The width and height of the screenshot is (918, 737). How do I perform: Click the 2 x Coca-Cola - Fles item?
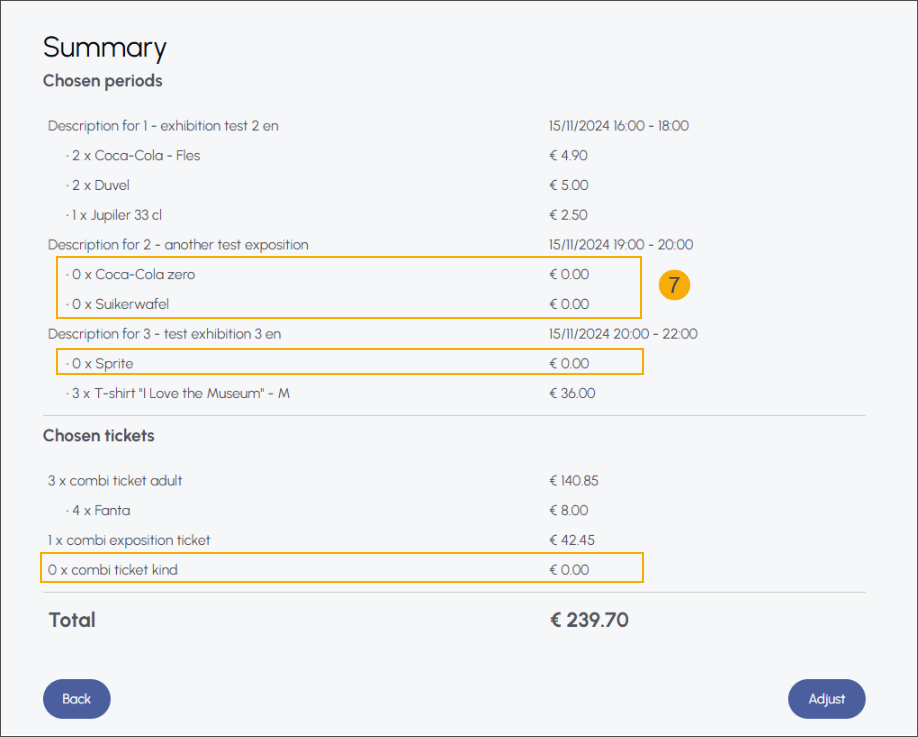134,156
